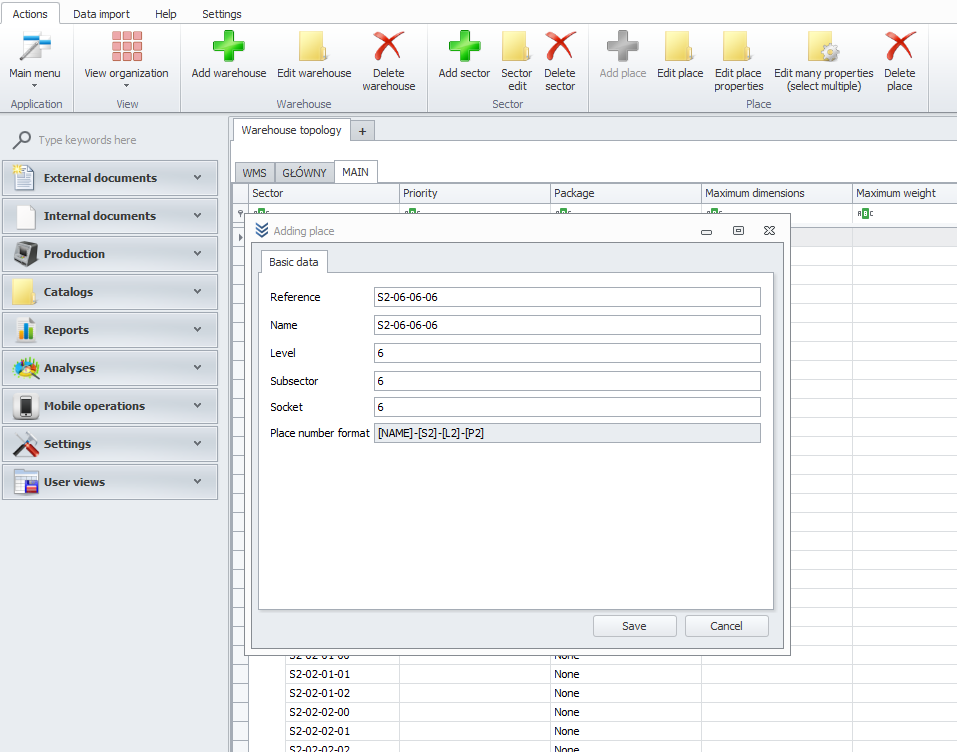
Task: Open the Main menu ribbon icon
Action: point(35,47)
